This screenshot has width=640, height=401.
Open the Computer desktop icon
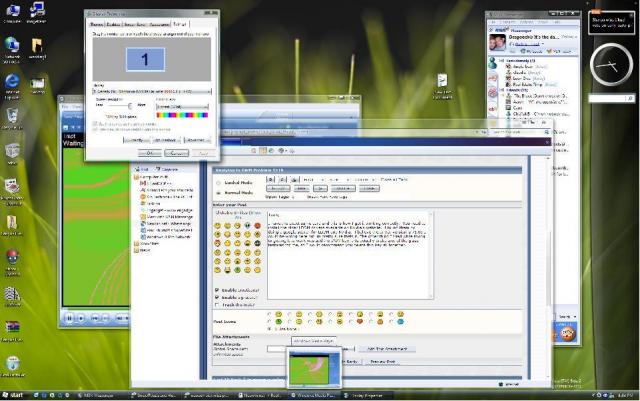point(12,13)
